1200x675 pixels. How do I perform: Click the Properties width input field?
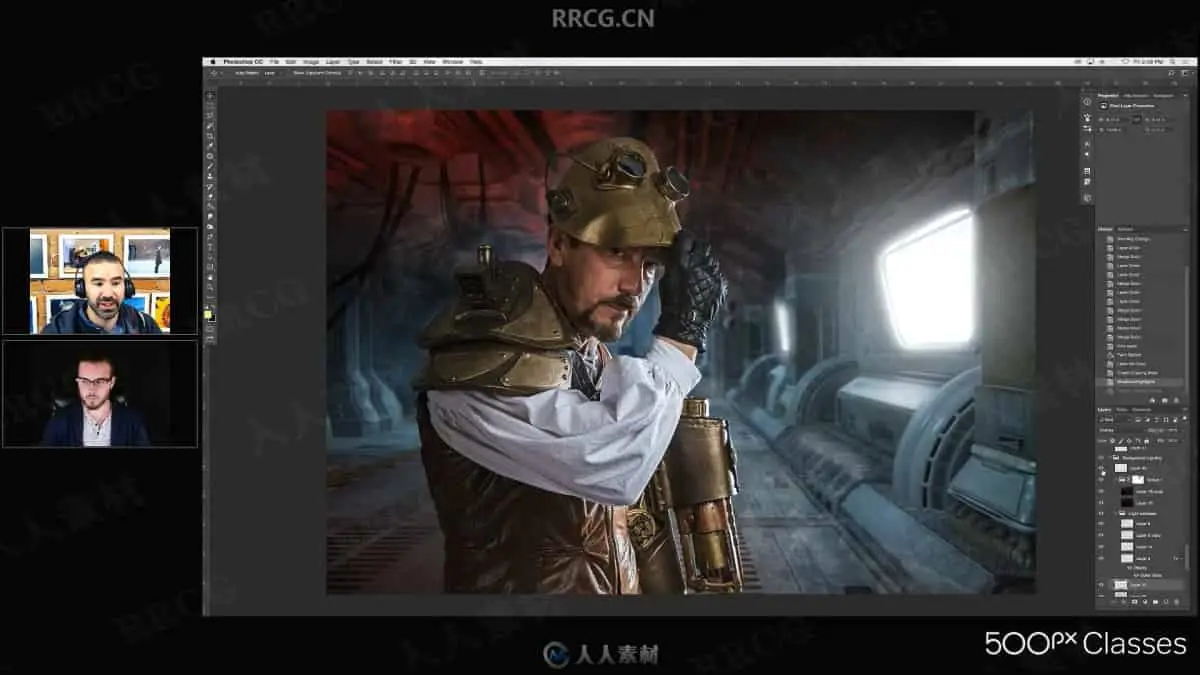[x=1116, y=119]
